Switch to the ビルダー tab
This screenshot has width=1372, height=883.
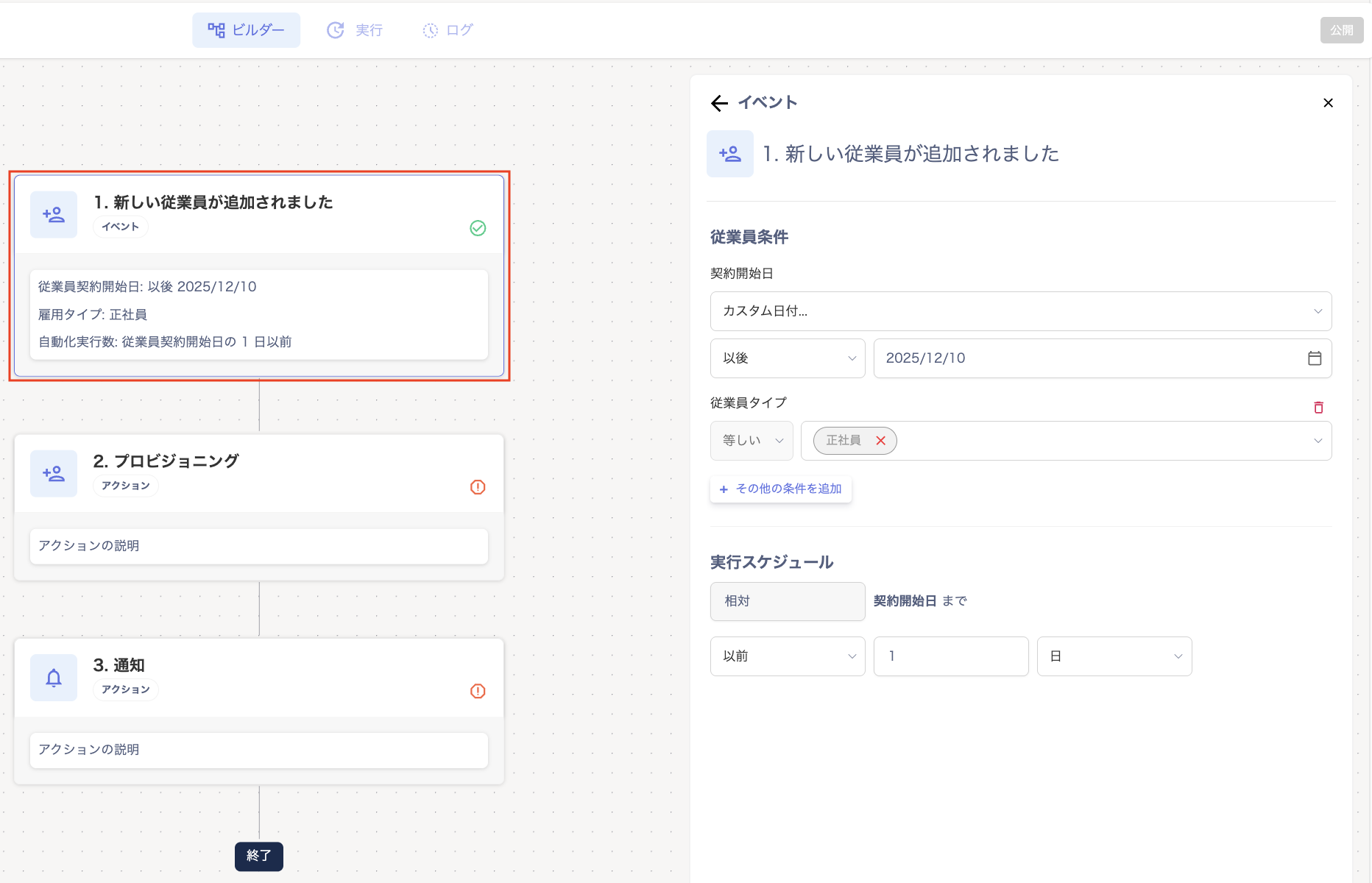246,30
